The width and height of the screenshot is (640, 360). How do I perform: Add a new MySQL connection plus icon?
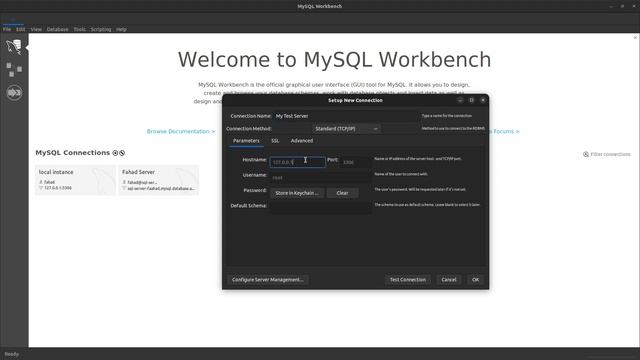[x=115, y=153]
